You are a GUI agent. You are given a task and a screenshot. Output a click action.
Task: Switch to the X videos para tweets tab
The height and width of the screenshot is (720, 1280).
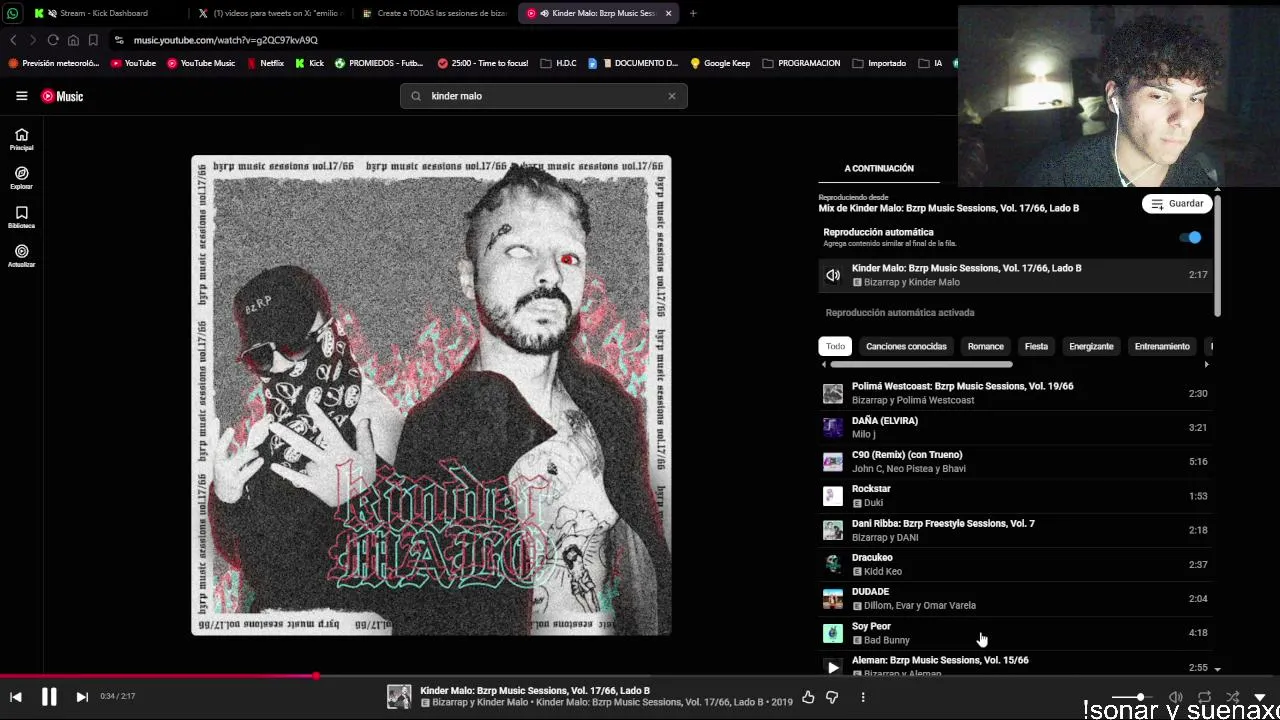(270, 13)
